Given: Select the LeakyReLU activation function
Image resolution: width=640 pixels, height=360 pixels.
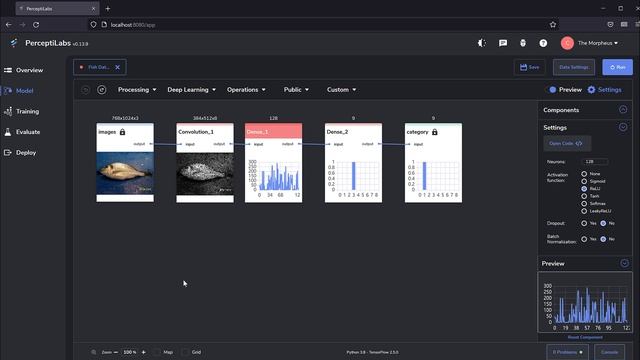Looking at the screenshot, I should pos(584,211).
